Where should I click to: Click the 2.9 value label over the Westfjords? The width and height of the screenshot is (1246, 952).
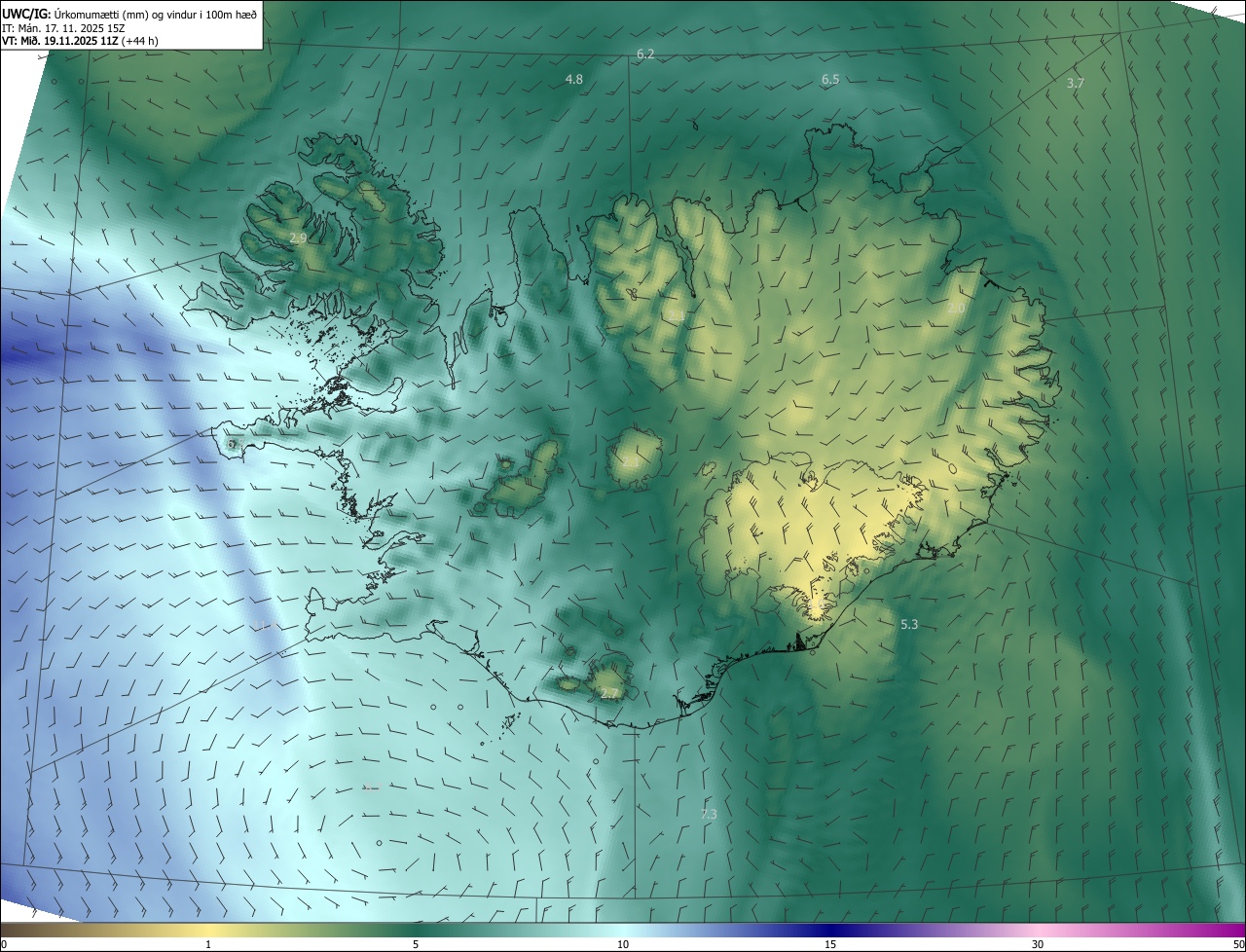click(x=299, y=238)
